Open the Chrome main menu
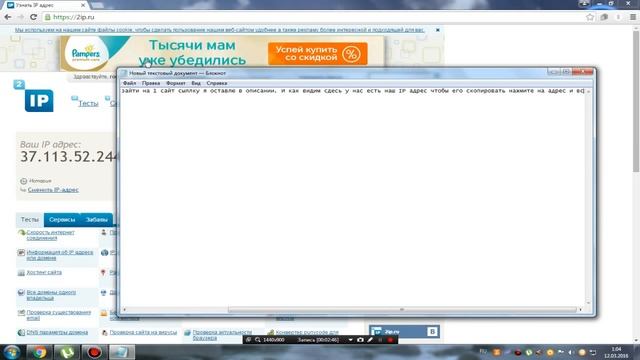Viewport: 640px width, 360px height. coord(633,17)
